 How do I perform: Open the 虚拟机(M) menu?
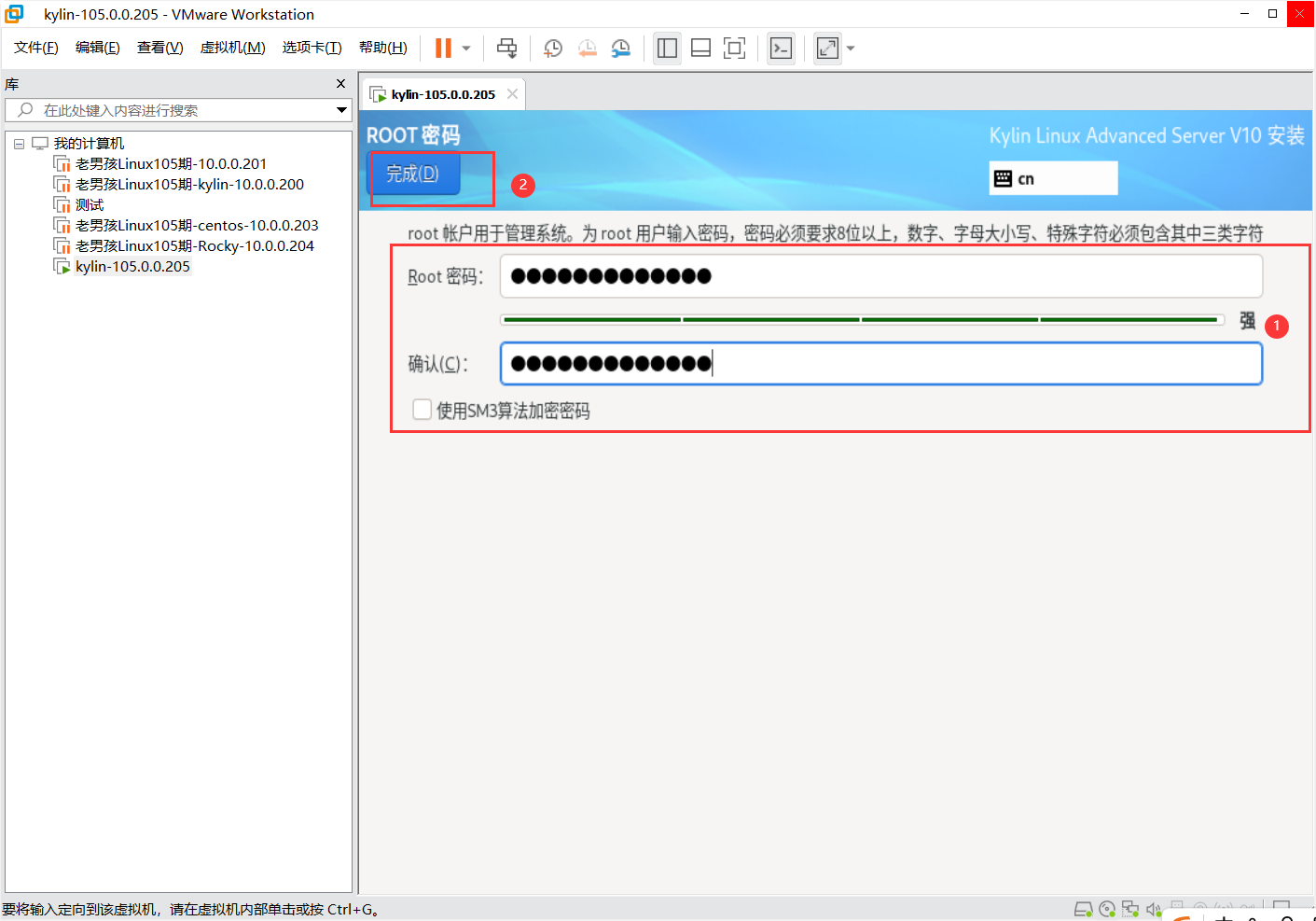[x=232, y=48]
